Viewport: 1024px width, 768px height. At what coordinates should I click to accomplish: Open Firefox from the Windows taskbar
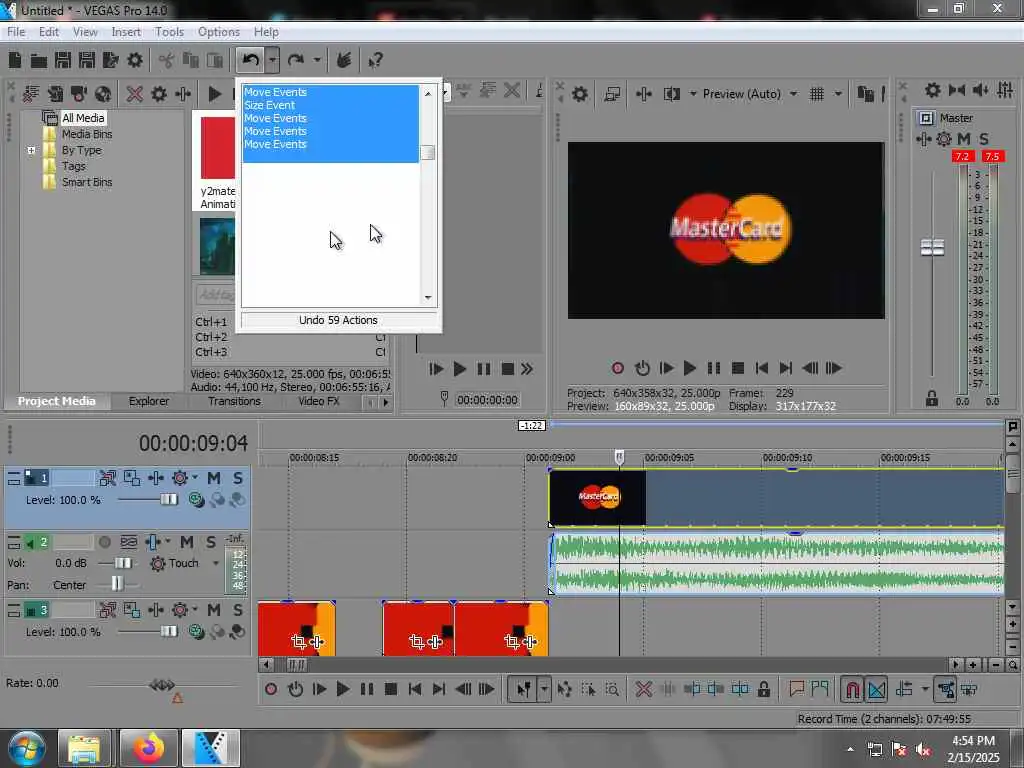point(149,748)
